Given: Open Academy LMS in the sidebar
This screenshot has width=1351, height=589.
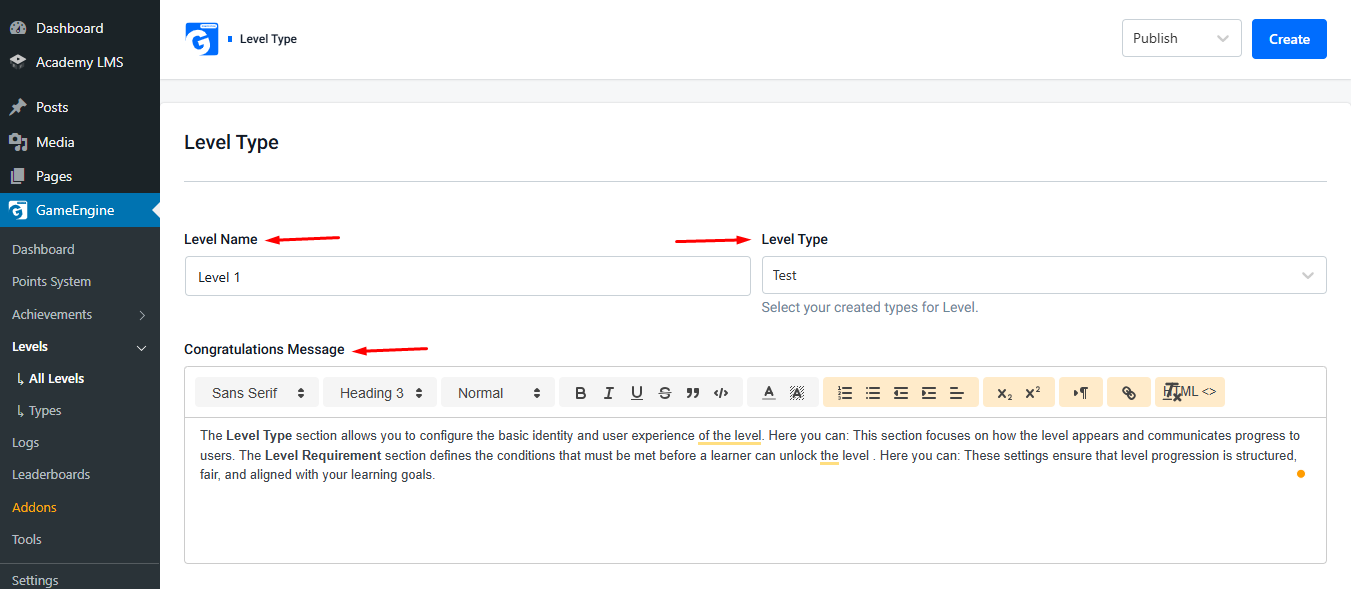Looking at the screenshot, I should click(x=80, y=62).
